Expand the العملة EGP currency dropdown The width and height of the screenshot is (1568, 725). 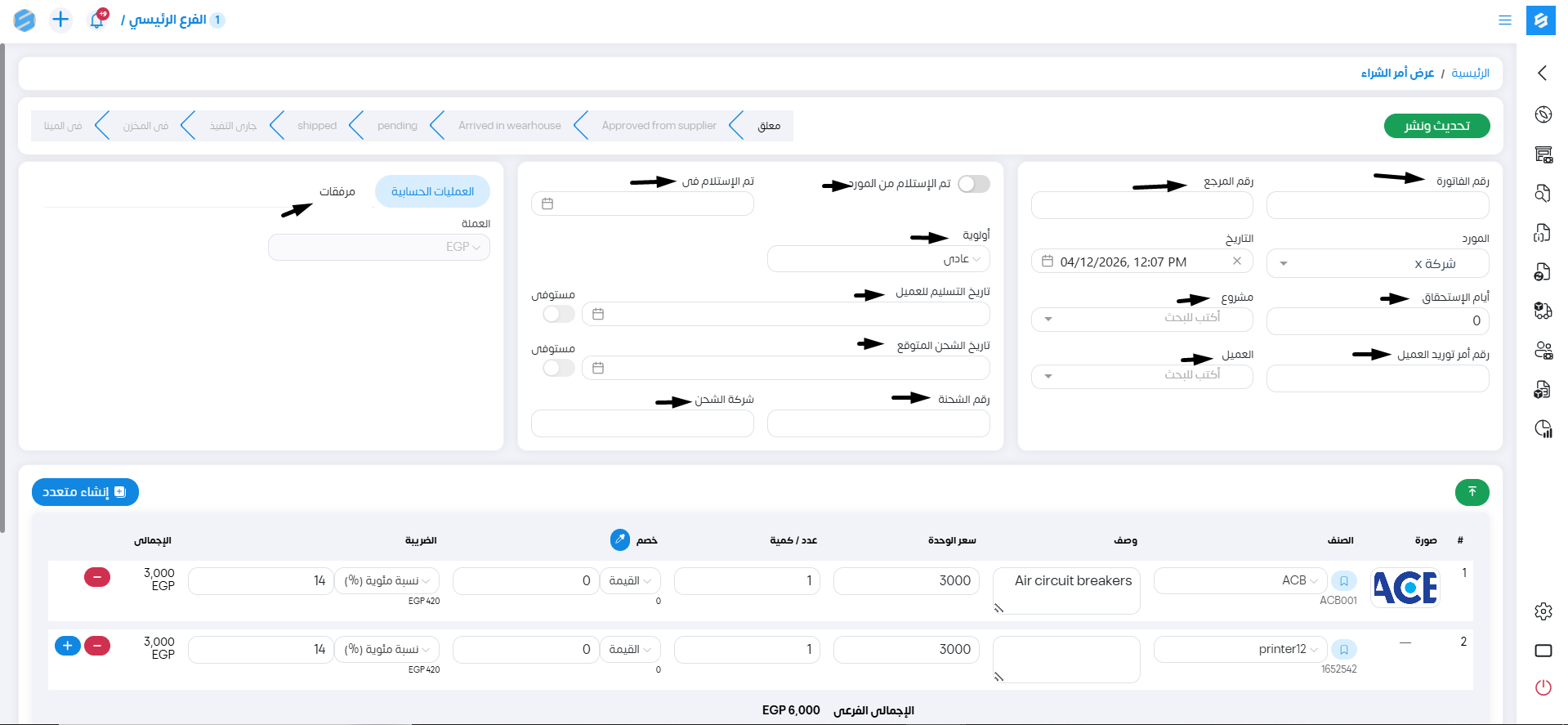click(379, 247)
